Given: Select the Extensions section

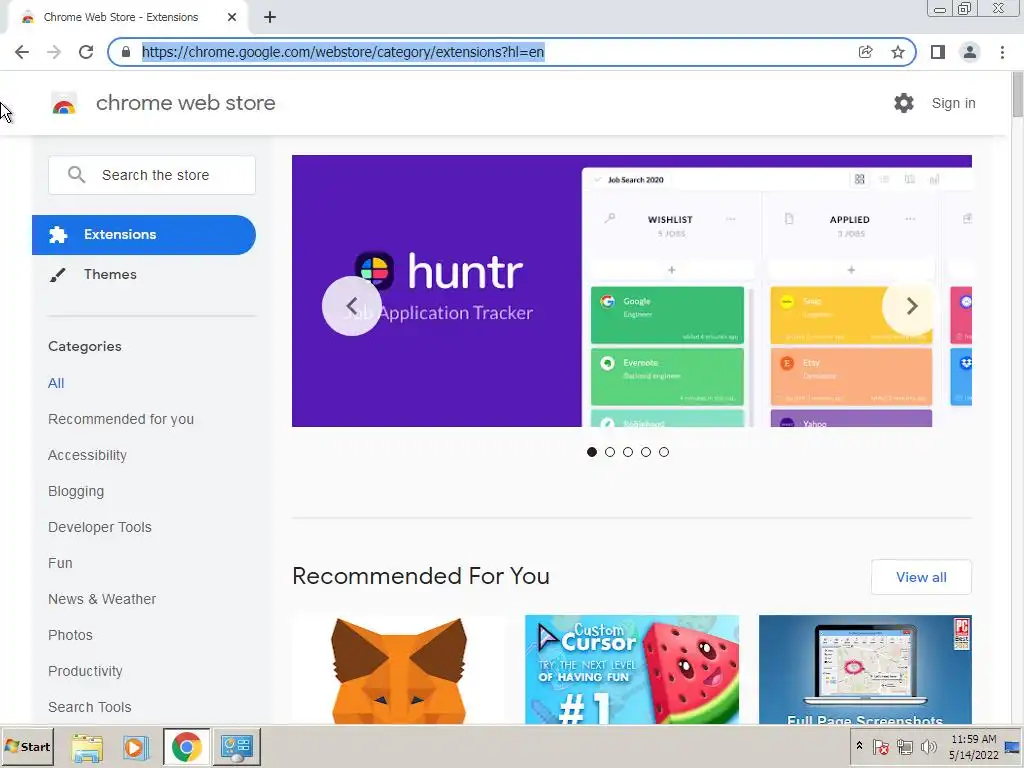Looking at the screenshot, I should pyautogui.click(x=144, y=234).
